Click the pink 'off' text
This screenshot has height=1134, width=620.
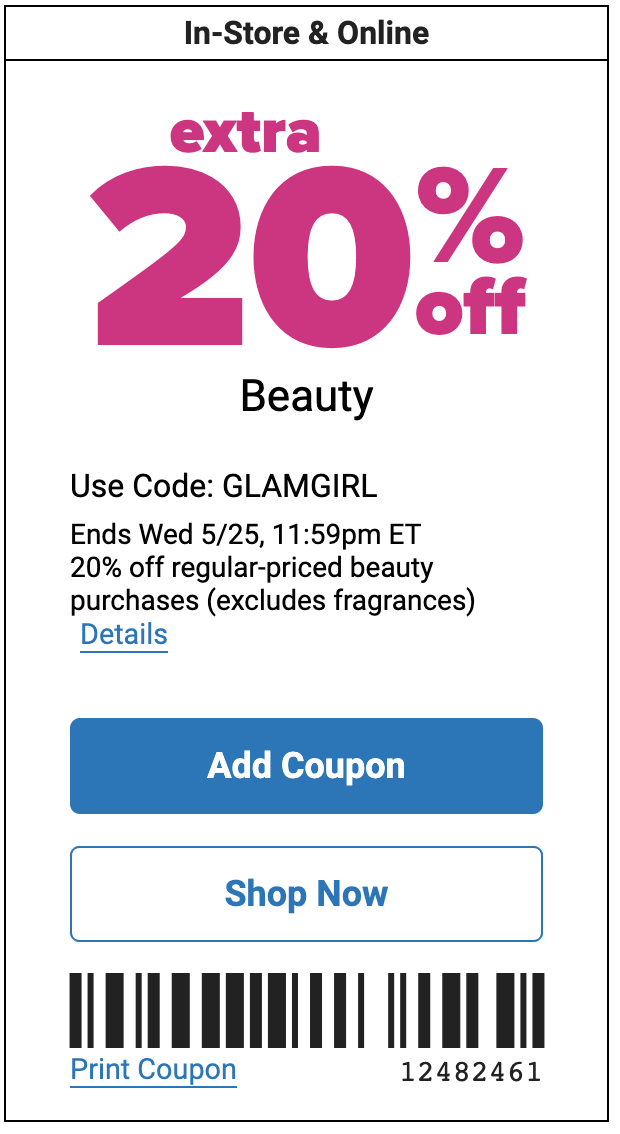[470, 307]
